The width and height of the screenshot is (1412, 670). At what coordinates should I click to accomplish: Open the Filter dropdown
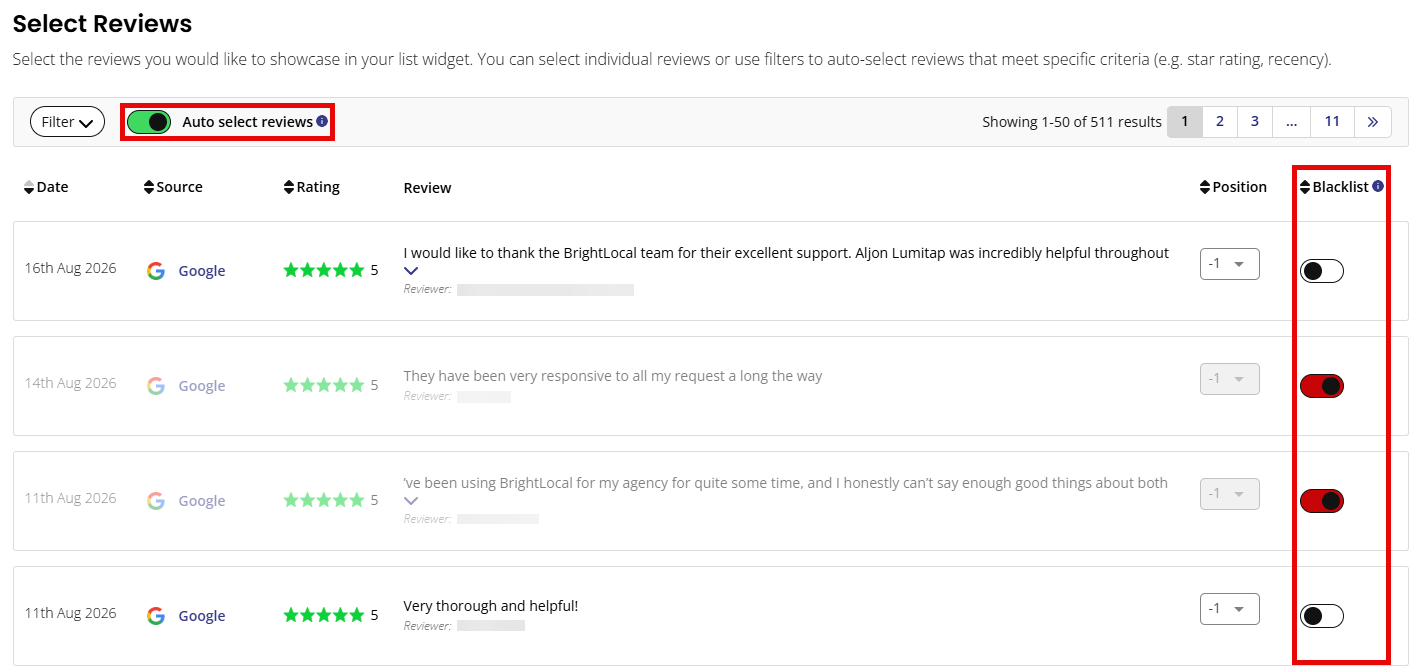click(x=67, y=122)
